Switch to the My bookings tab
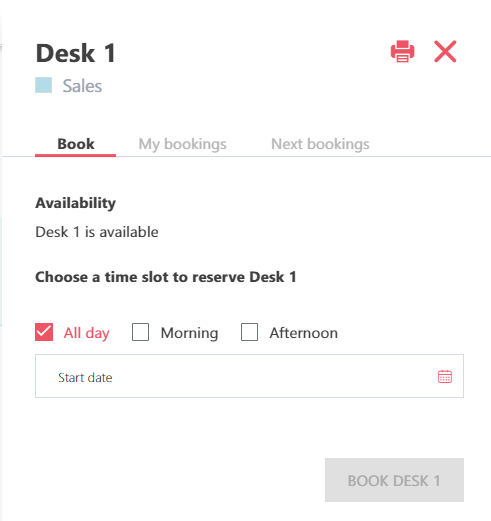This screenshot has width=491, height=521. click(182, 144)
